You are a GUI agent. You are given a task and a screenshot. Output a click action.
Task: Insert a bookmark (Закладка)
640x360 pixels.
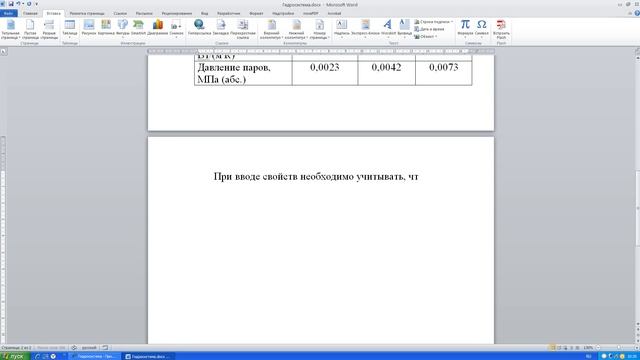pyautogui.click(x=220, y=28)
